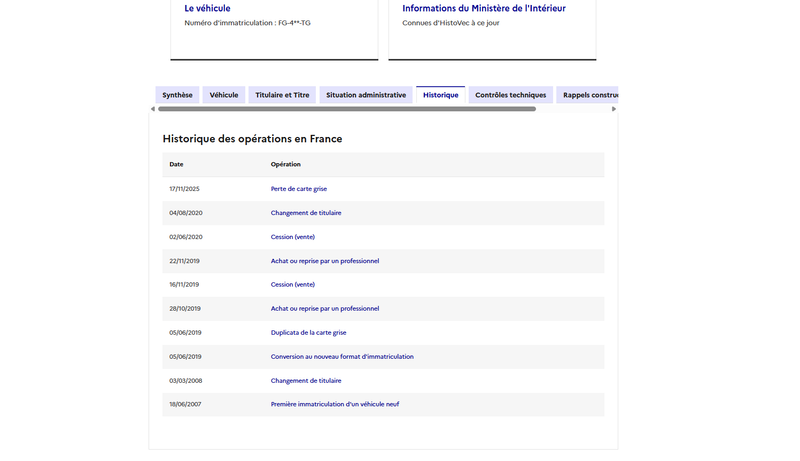800x461 pixels.
Task: Click the horizontal tab scrollbar thumb
Action: pos(347,109)
